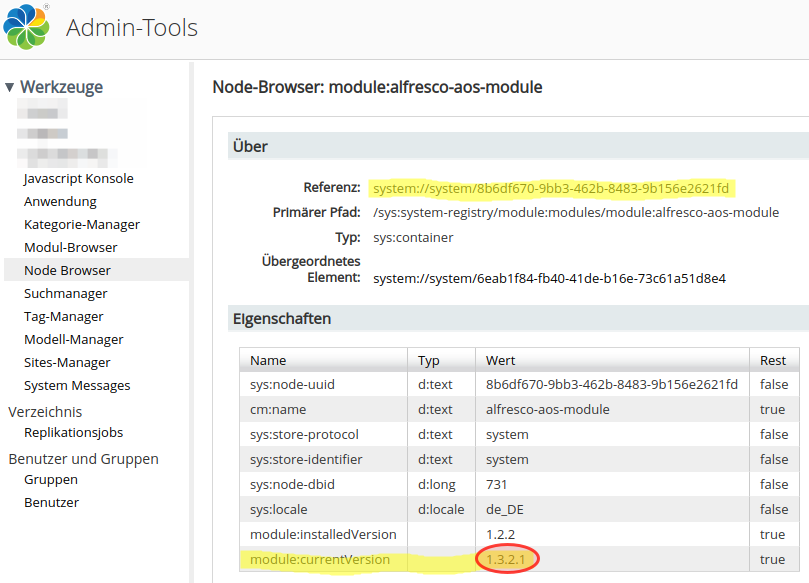The image size is (809, 583).
Task: Click the sys:container type value
Action: (x=413, y=237)
